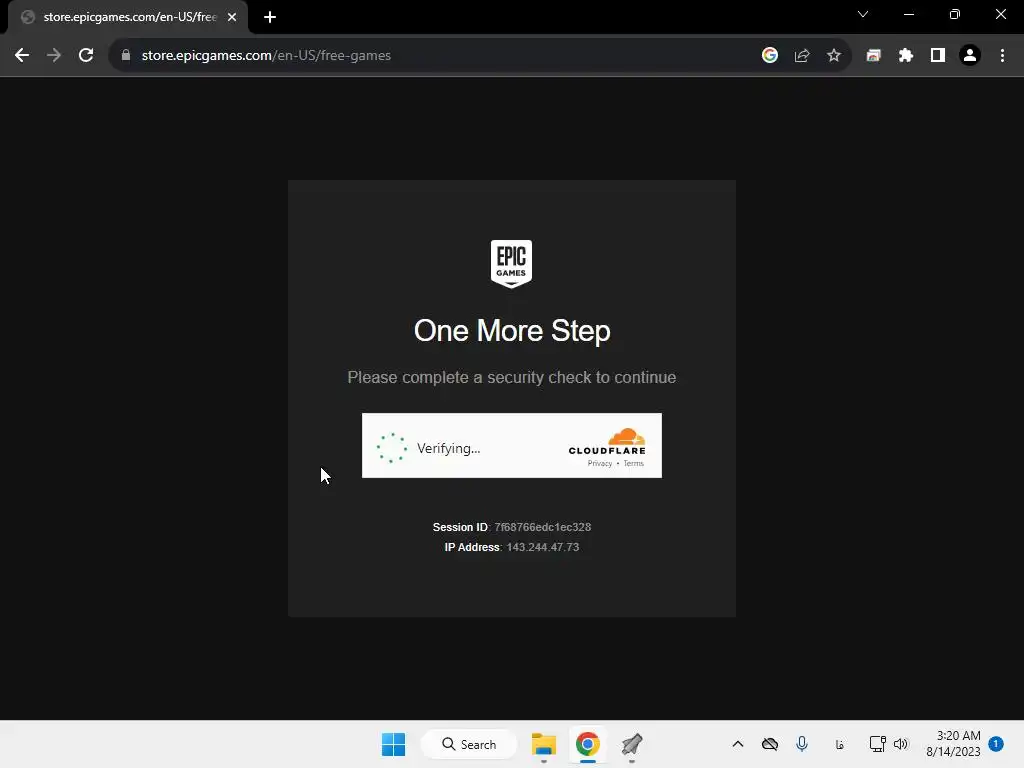Open the rocket app on taskbar

click(x=632, y=744)
